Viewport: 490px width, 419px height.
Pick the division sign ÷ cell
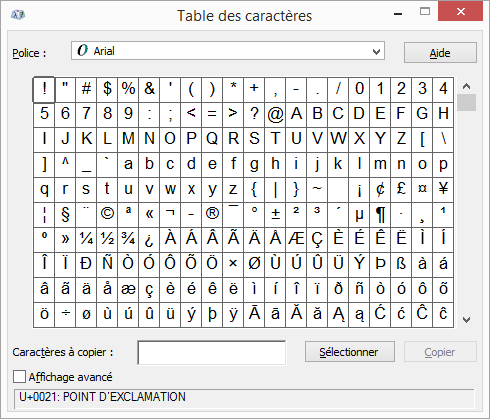[65, 314]
